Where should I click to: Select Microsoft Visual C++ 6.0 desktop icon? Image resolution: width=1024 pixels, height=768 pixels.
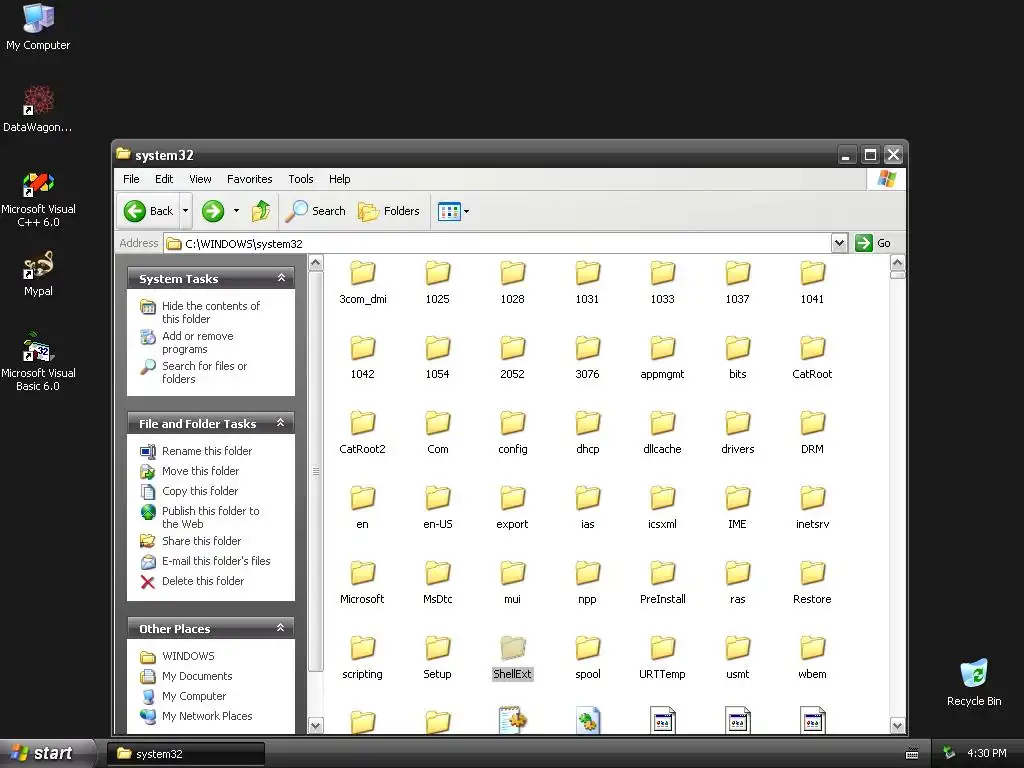pos(38,199)
